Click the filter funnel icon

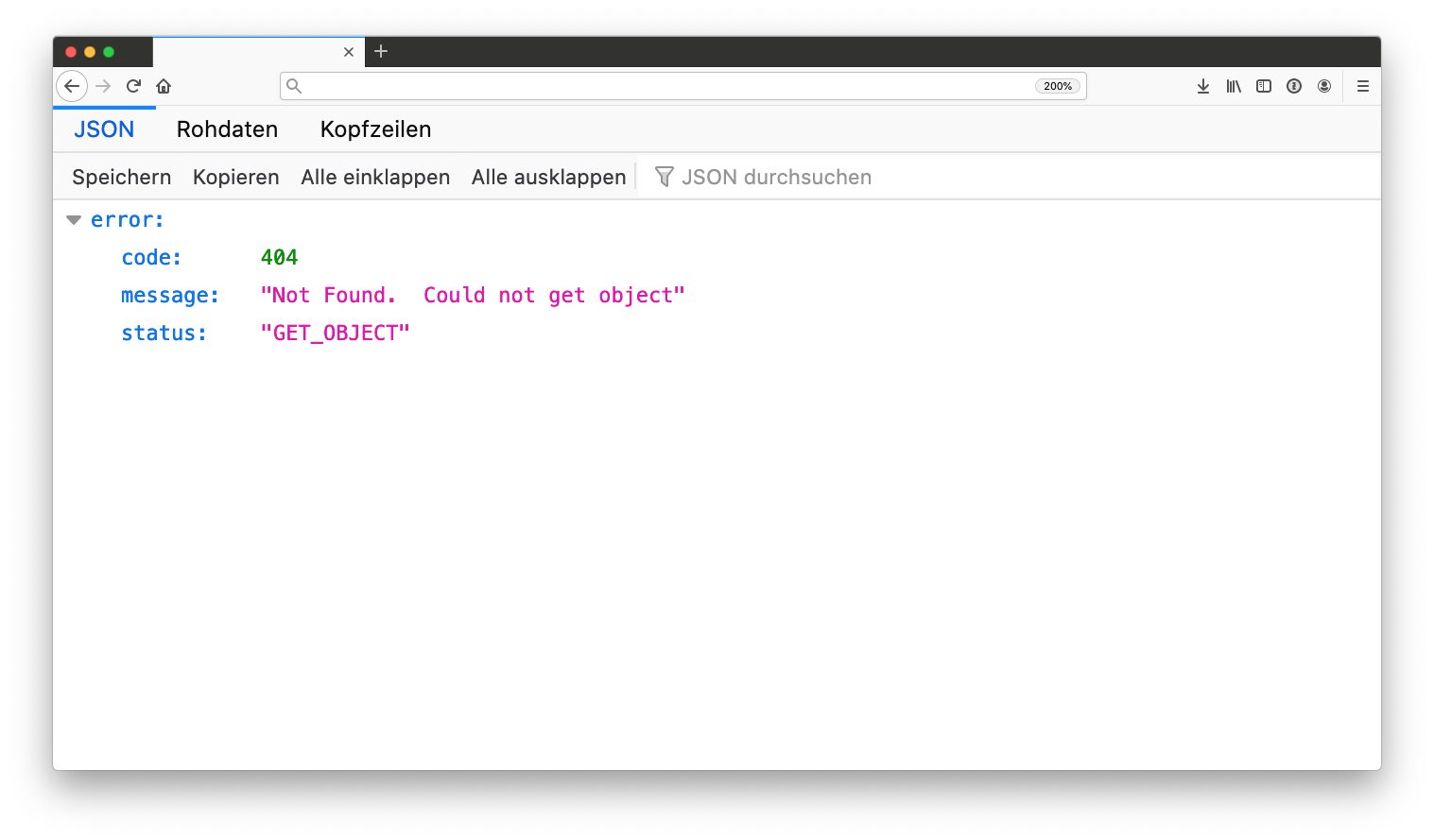[665, 177]
